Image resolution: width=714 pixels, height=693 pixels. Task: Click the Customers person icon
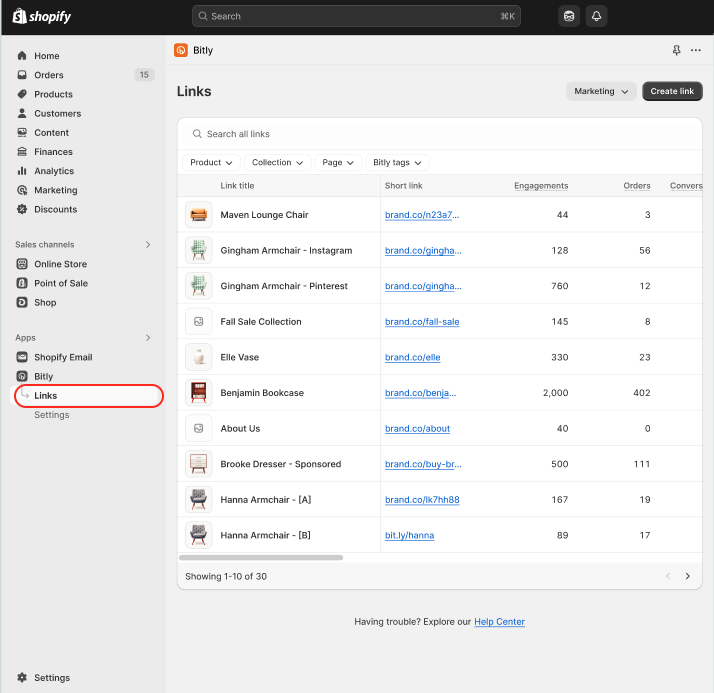click(22, 113)
